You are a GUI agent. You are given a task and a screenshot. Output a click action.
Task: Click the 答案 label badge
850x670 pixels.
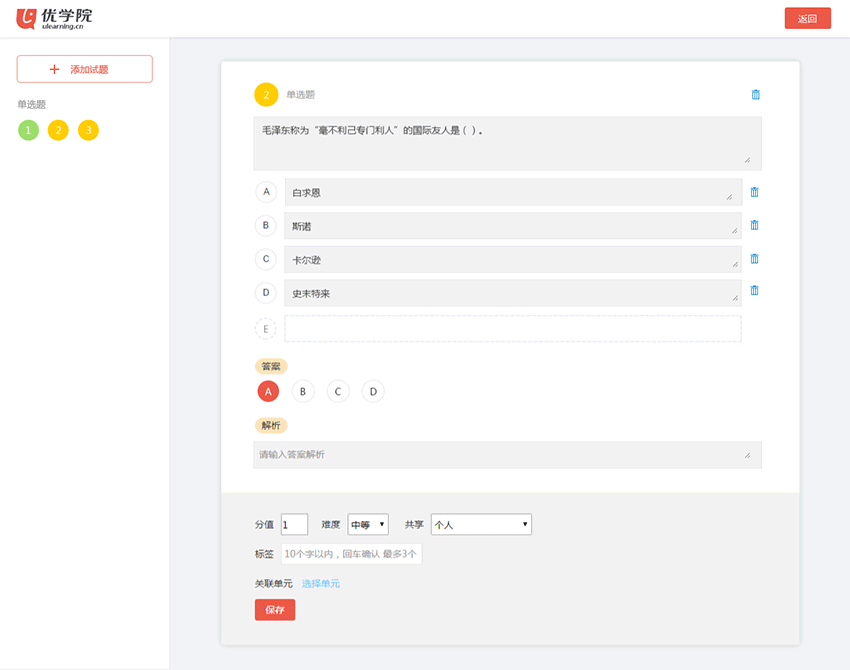pyautogui.click(x=271, y=366)
